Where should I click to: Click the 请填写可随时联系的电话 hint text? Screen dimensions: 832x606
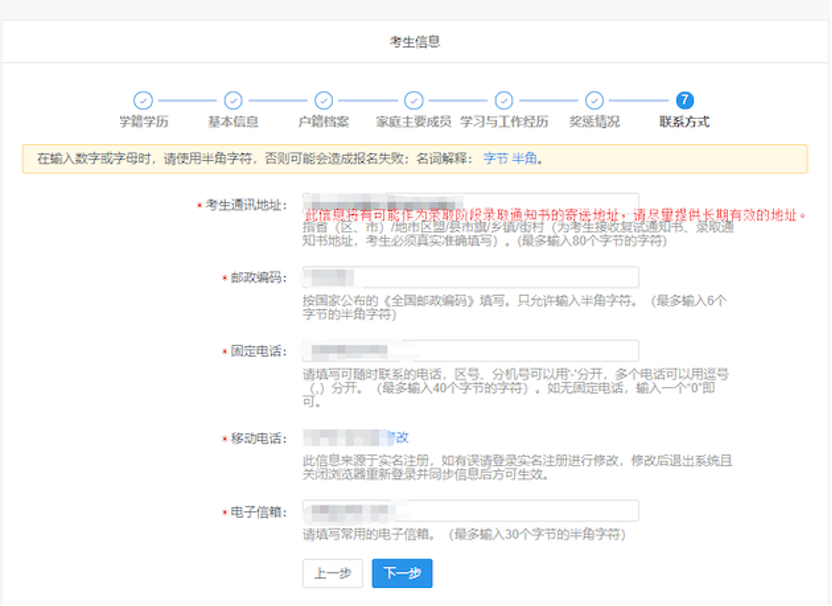click(x=516, y=388)
